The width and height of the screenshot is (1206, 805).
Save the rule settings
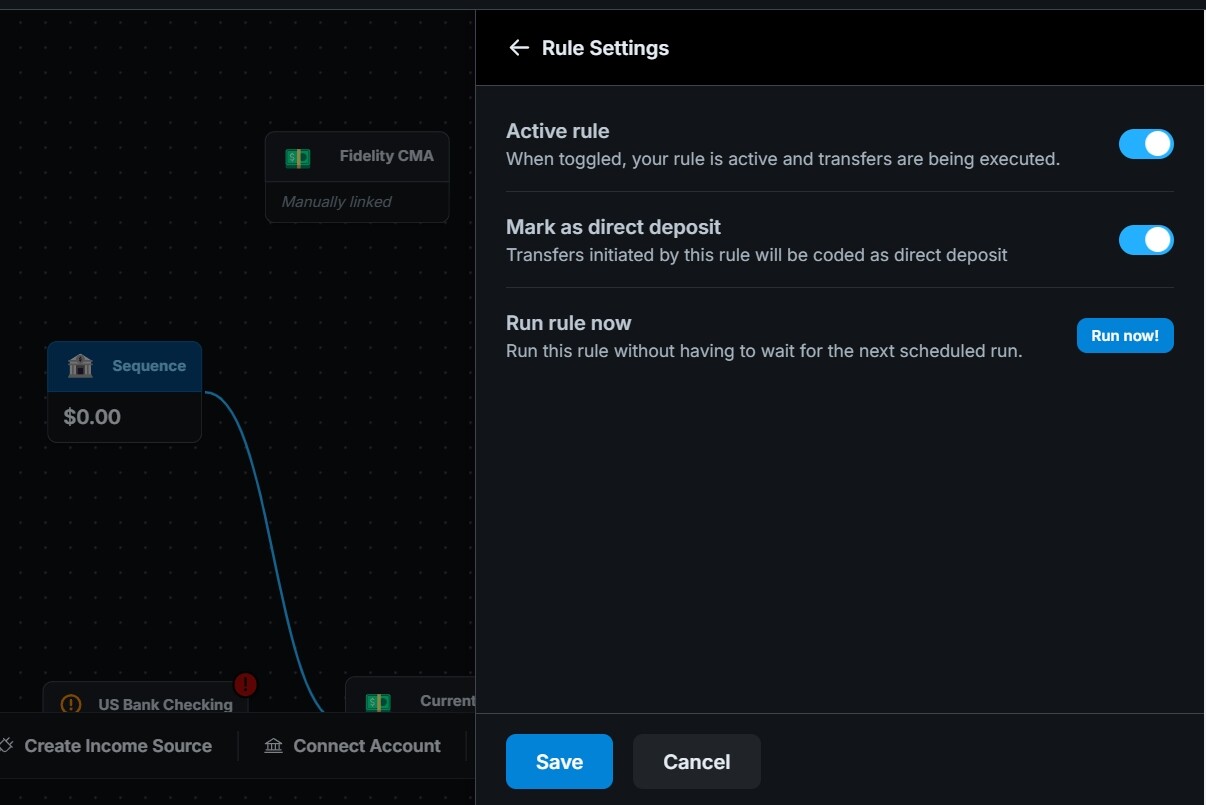[559, 762]
